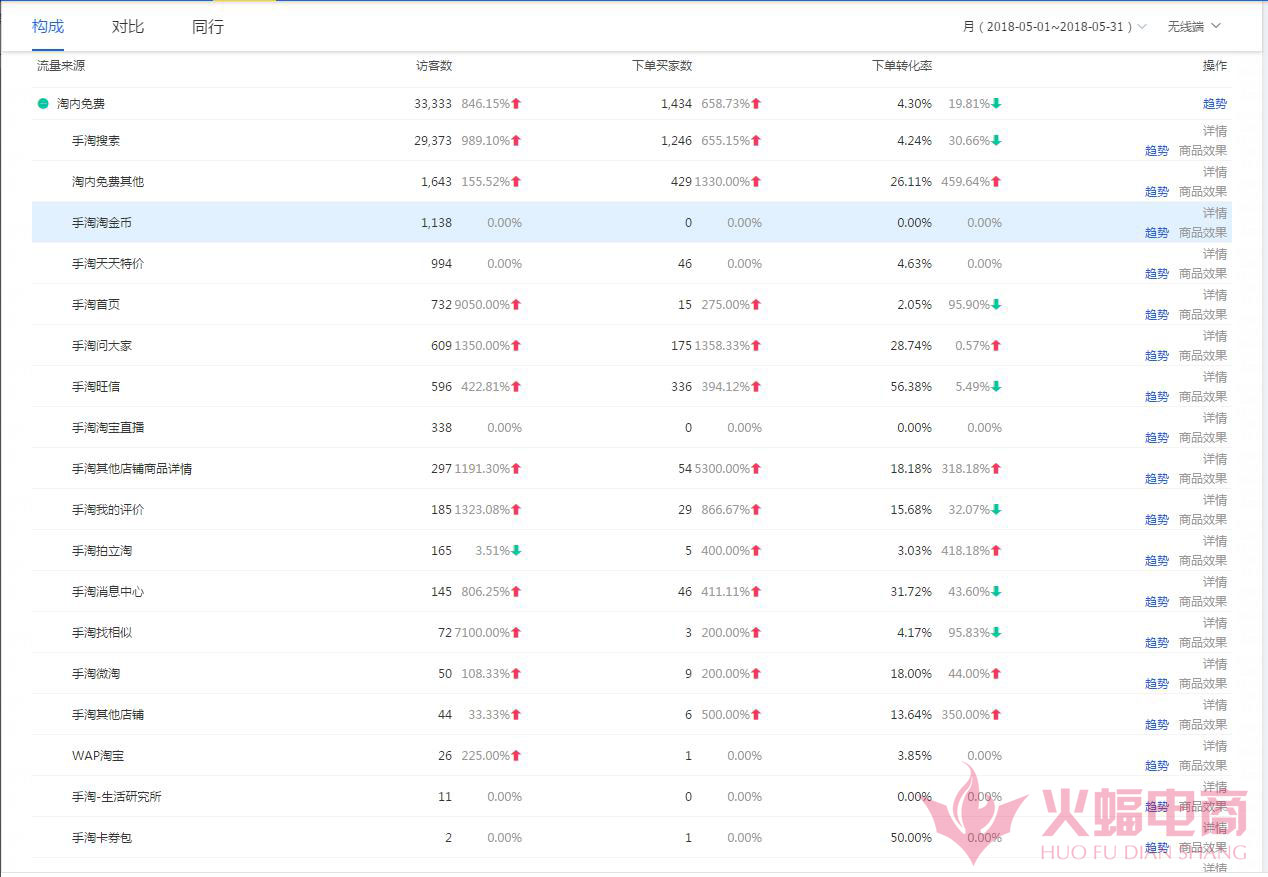Open 趋势 for 手淘问大家
This screenshot has width=1268, height=877.
coord(1157,356)
